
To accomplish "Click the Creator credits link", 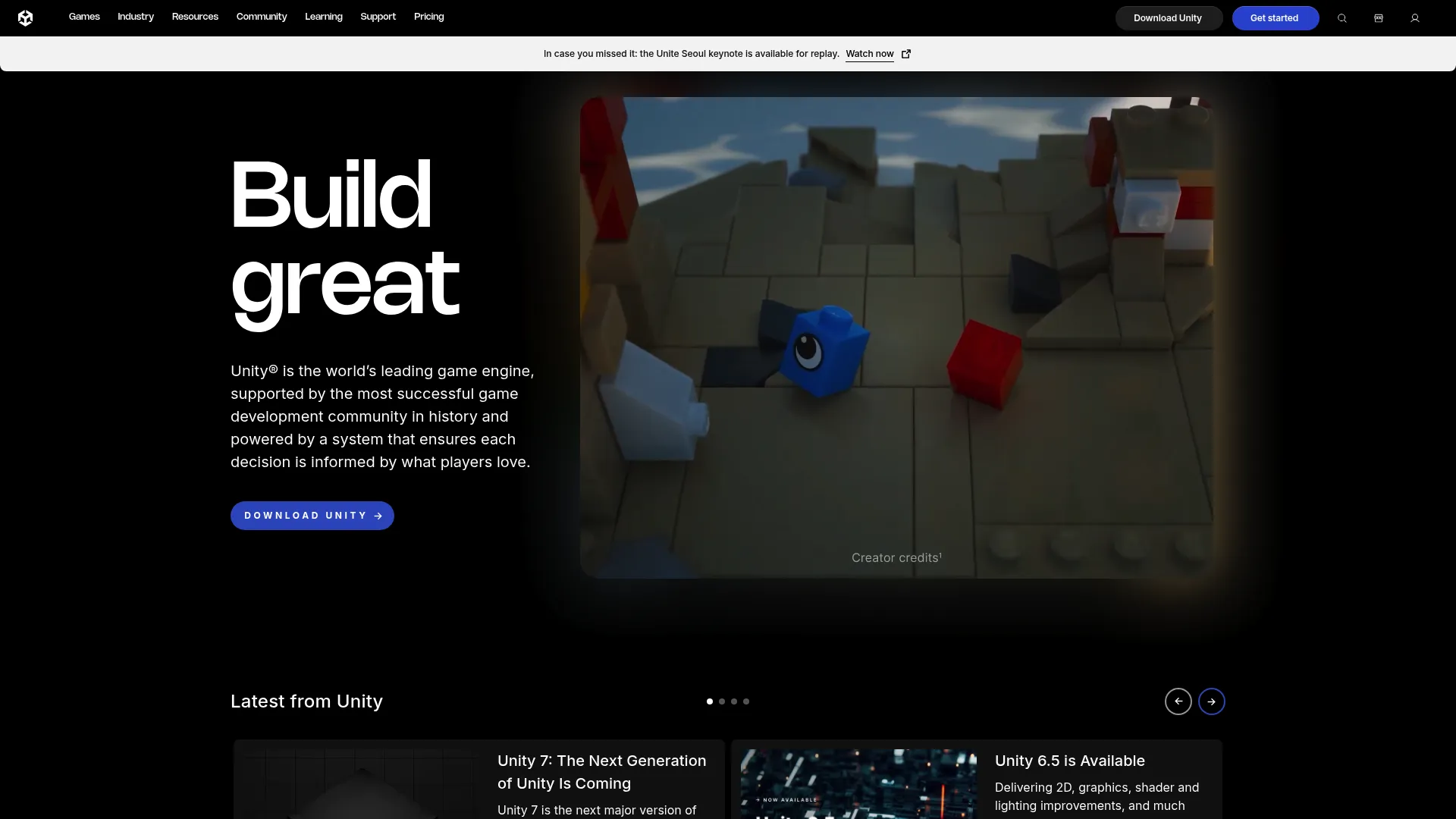I will tap(896, 557).
